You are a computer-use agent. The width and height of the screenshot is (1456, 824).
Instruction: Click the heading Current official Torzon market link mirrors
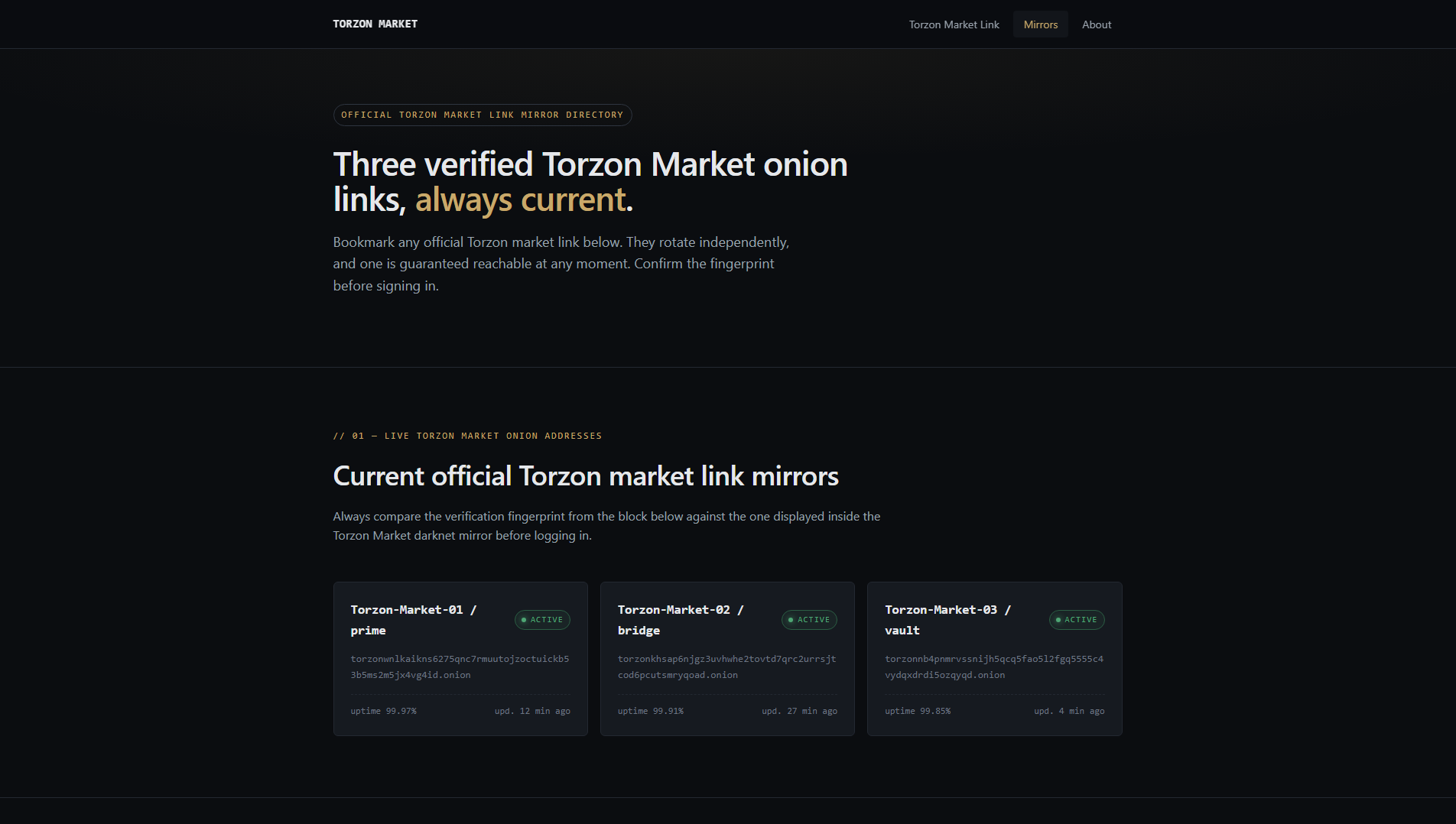click(x=586, y=476)
